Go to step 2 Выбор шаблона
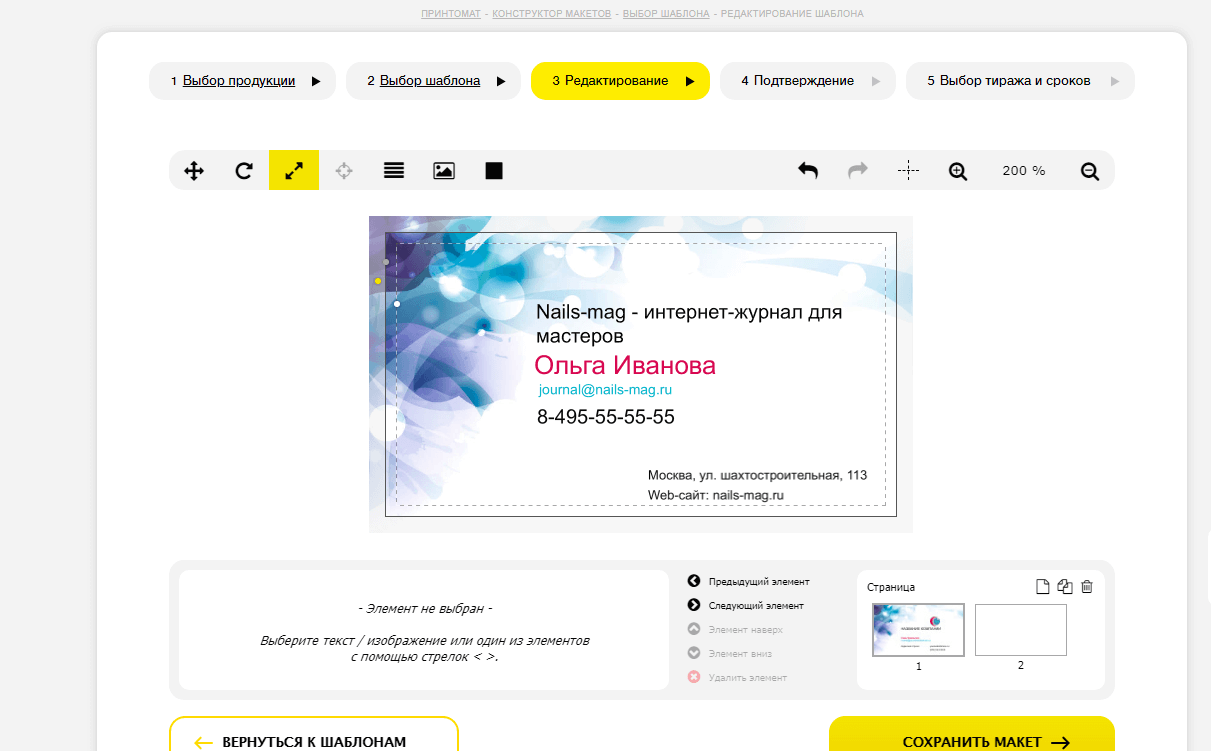The image size is (1211, 751). click(430, 81)
